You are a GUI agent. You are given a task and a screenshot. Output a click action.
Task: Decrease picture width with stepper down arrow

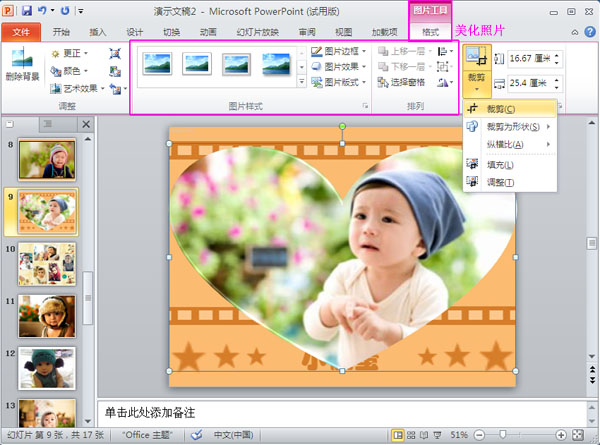pos(557,87)
